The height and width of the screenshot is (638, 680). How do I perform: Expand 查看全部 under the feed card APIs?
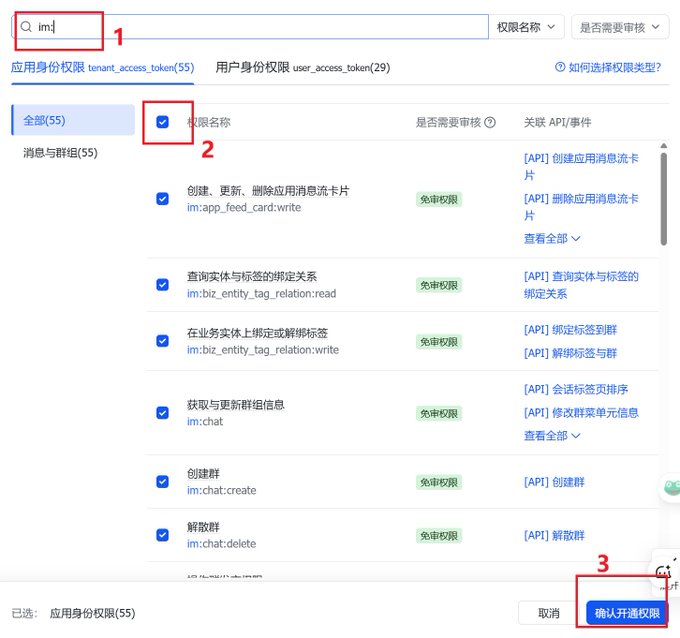tap(552, 239)
